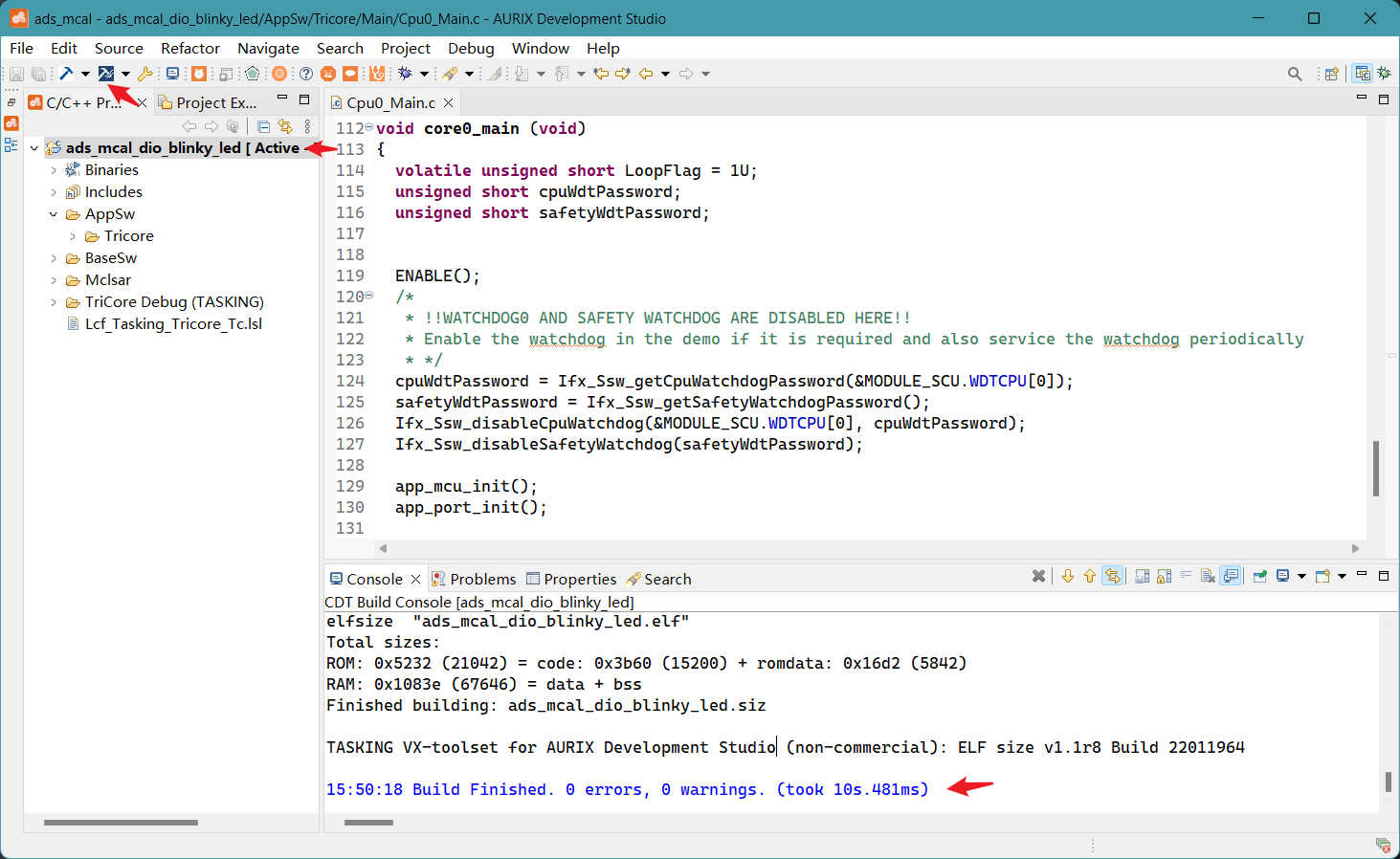Expand the Includes tree node
The width and height of the screenshot is (1400, 859).
(54, 192)
